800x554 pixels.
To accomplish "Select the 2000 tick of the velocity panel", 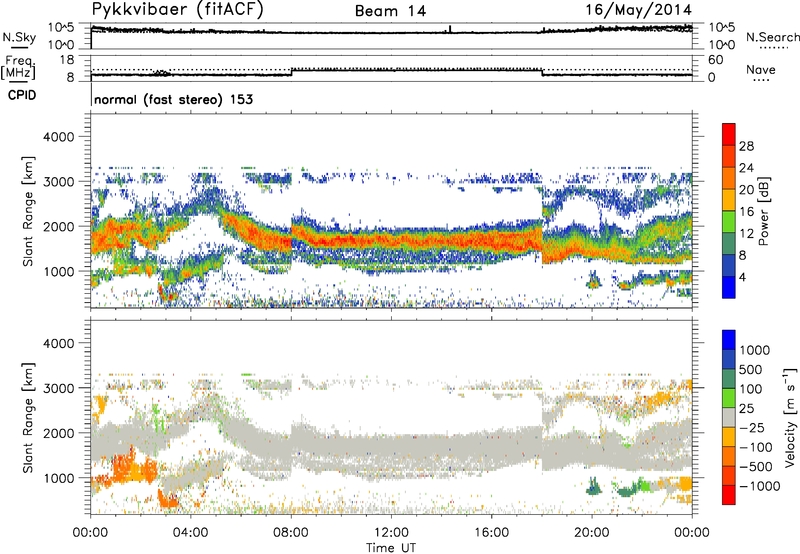I will [59, 433].
